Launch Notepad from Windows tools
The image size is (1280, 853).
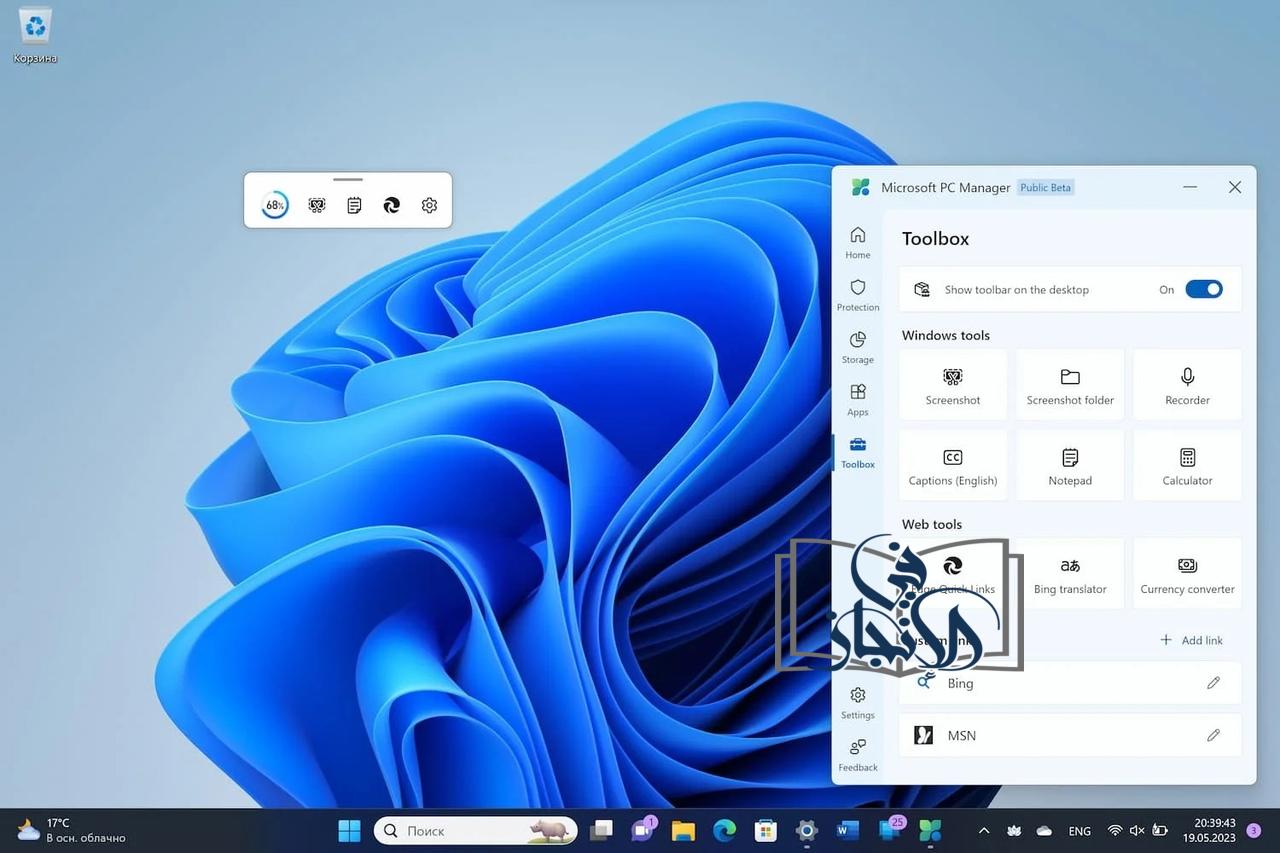click(1070, 466)
